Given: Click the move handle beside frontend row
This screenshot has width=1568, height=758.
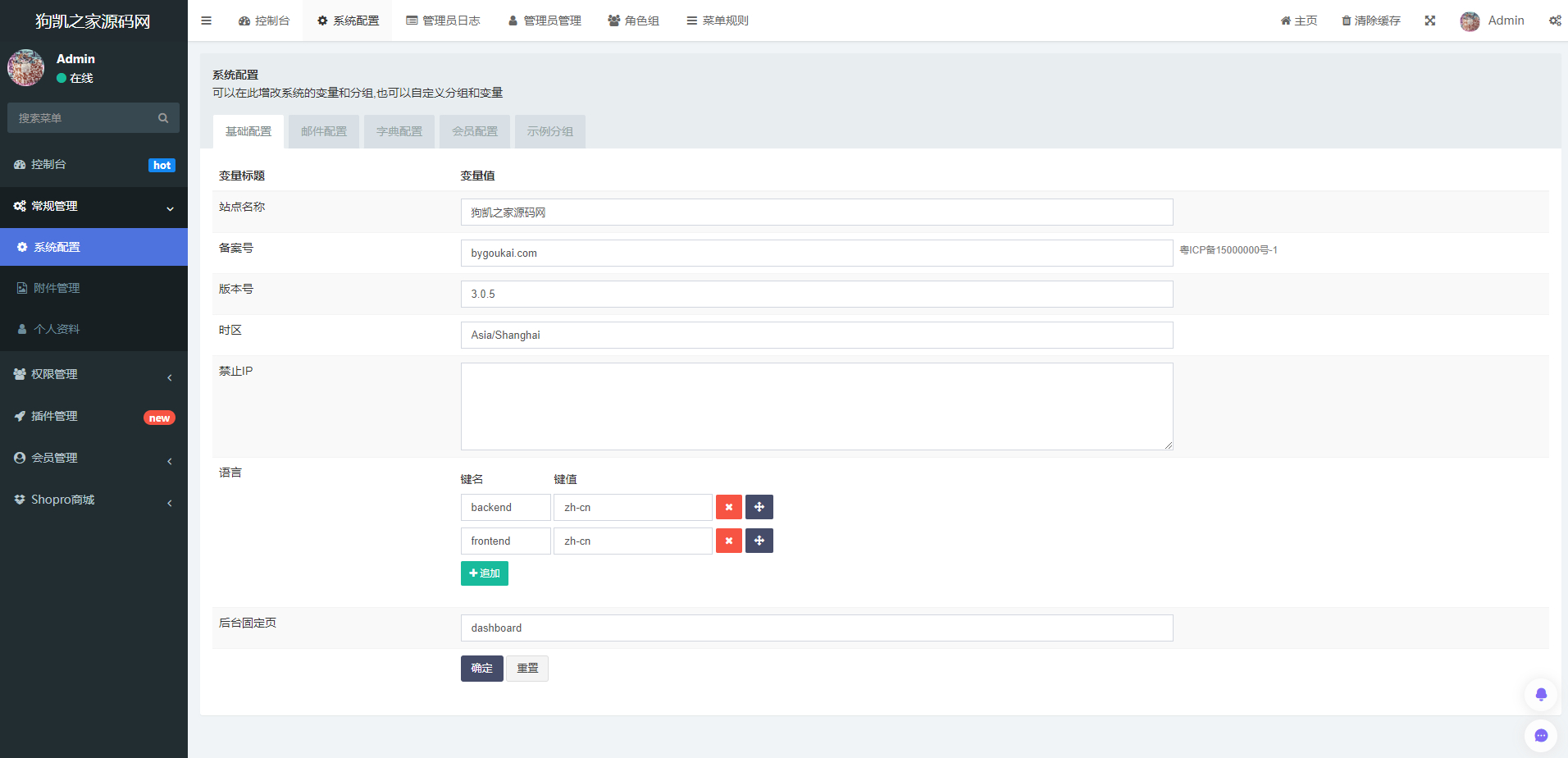Looking at the screenshot, I should coord(759,541).
